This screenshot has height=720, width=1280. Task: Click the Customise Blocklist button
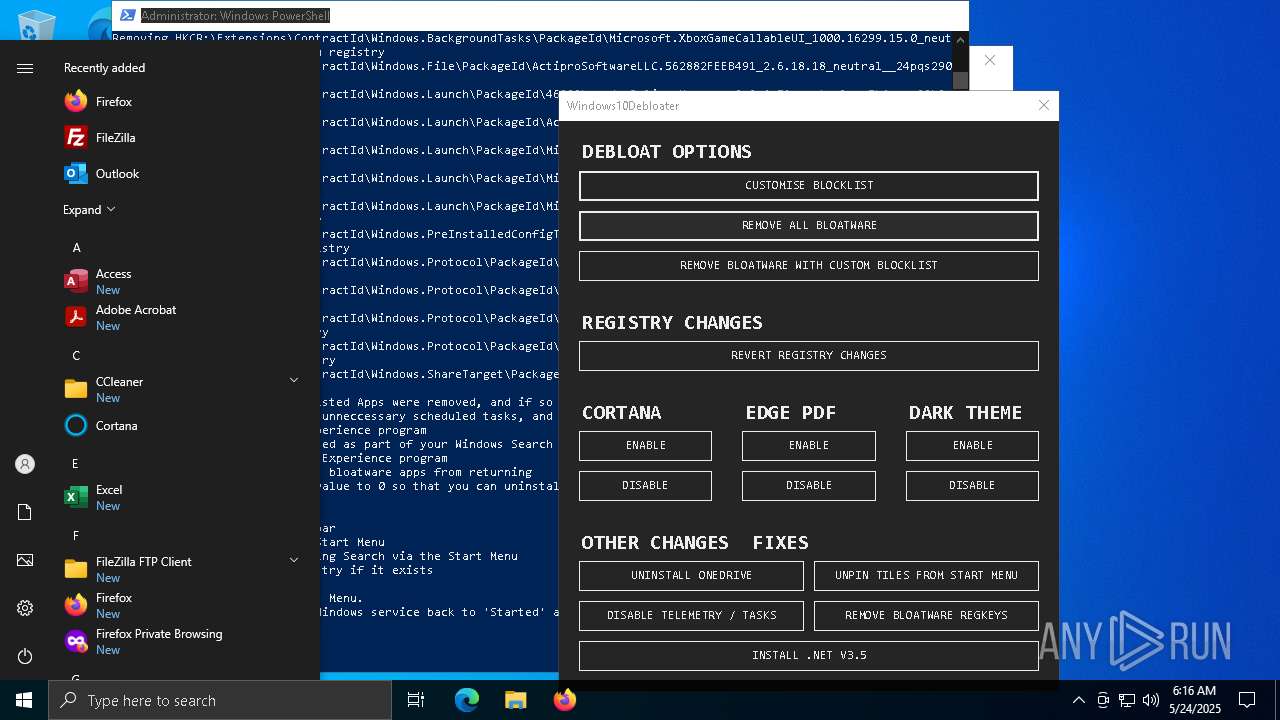[x=808, y=186]
